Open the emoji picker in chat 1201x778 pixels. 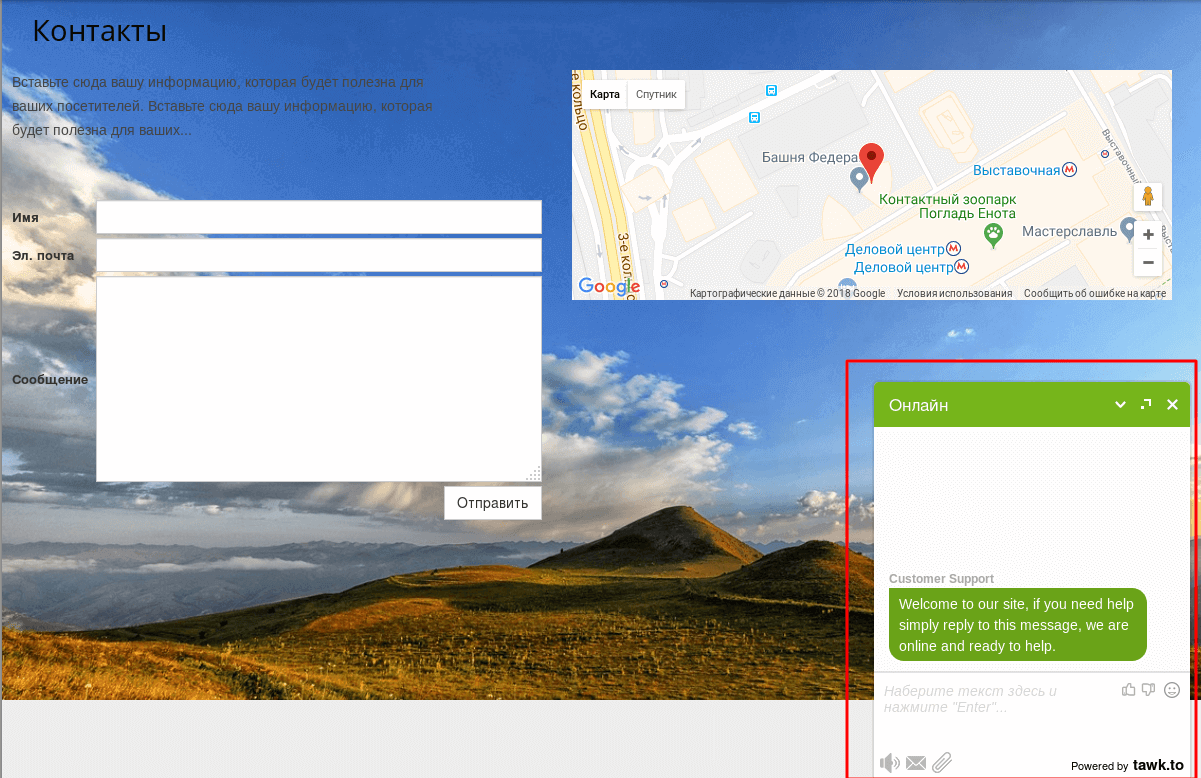tap(1172, 689)
